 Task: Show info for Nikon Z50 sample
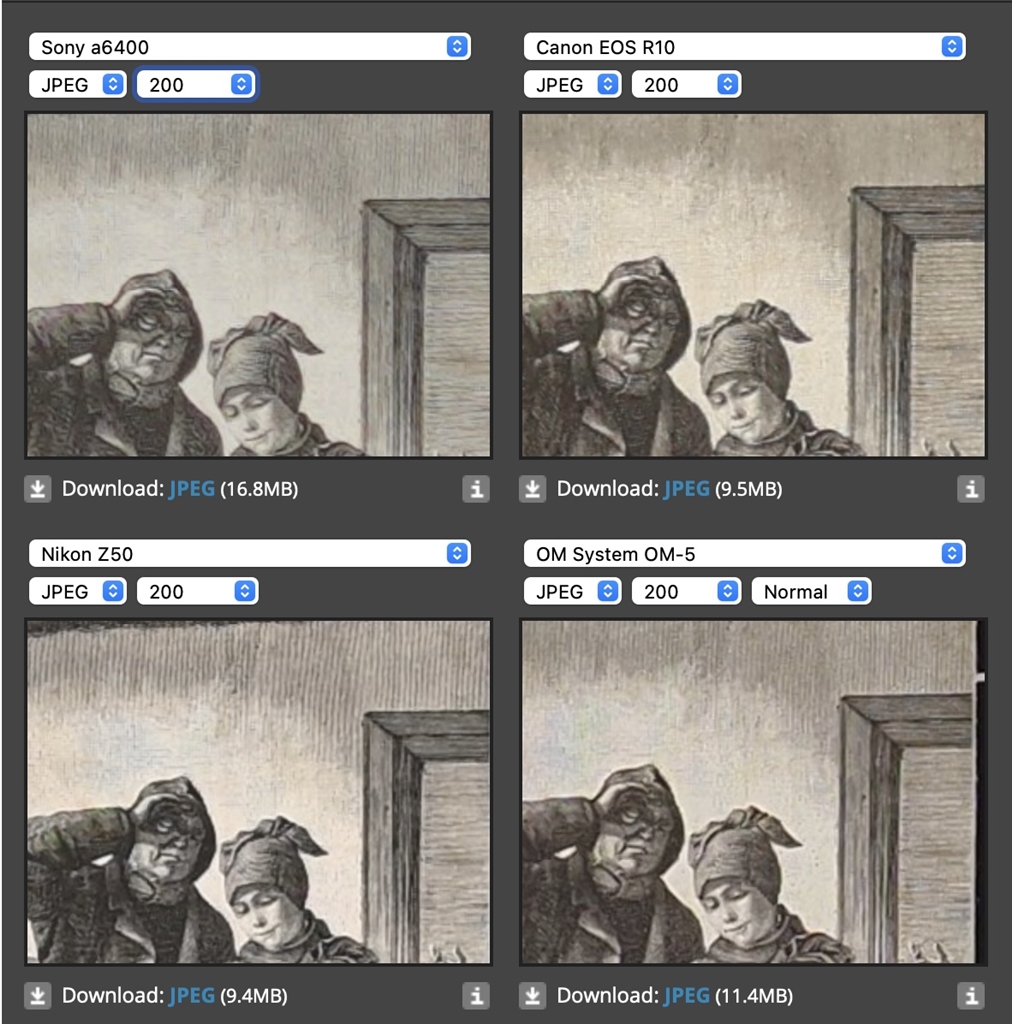pos(476,995)
